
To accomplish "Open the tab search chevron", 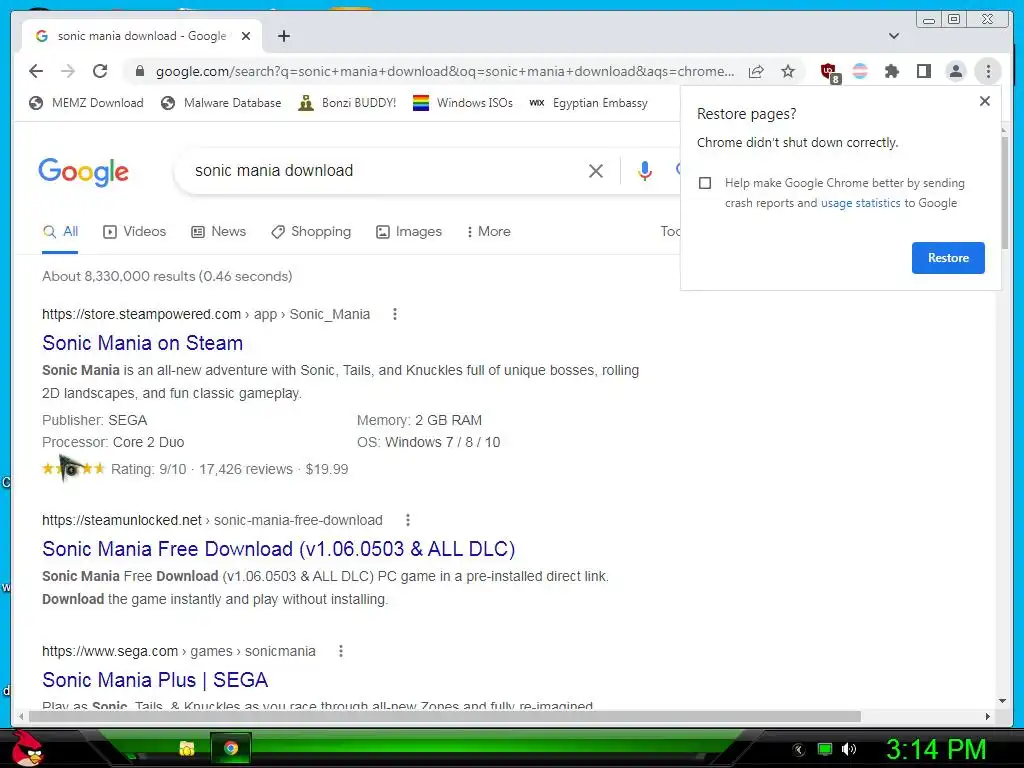I will pos(894,36).
